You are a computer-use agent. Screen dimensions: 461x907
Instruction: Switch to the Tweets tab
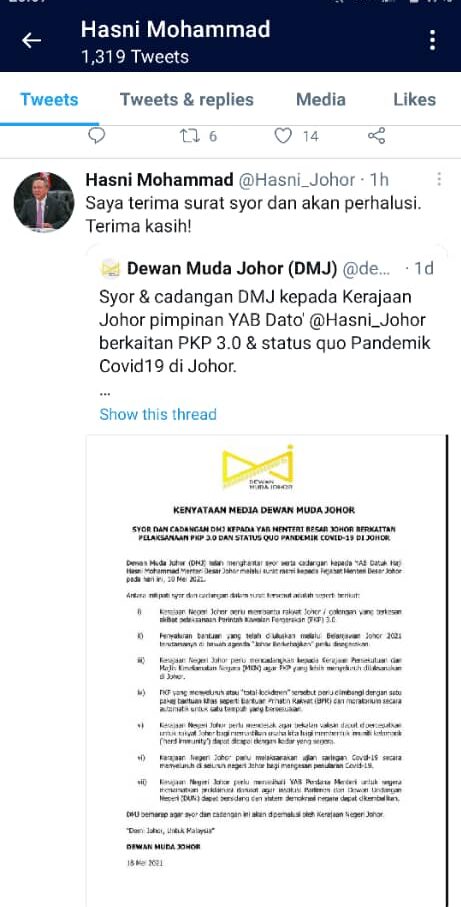[x=49, y=99]
